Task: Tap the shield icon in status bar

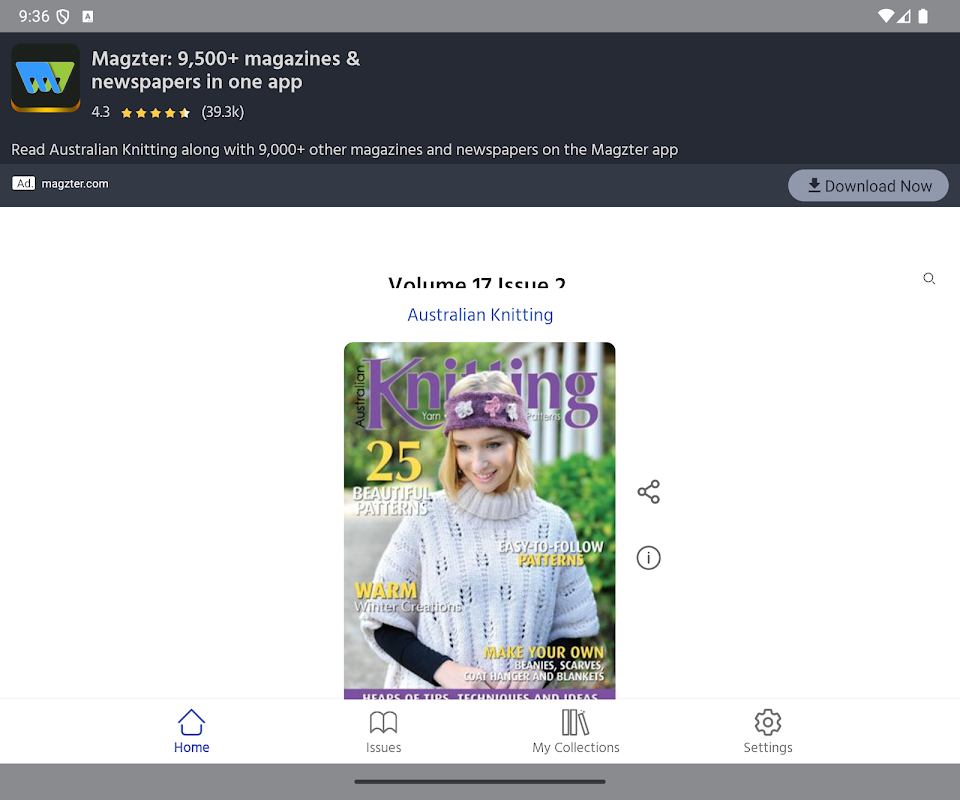Action: click(62, 17)
